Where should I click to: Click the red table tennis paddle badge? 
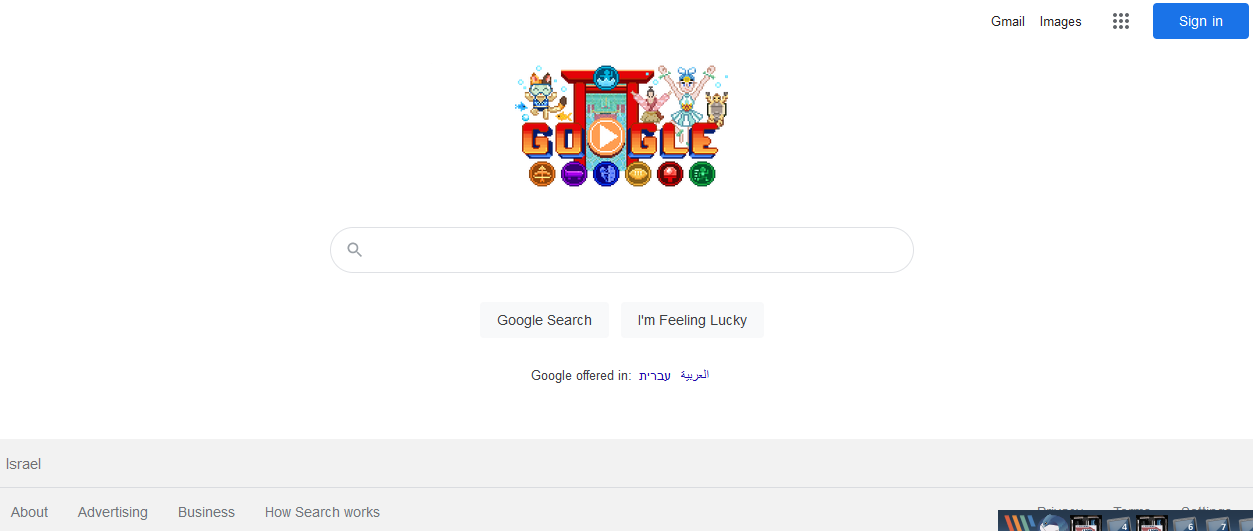coord(670,175)
